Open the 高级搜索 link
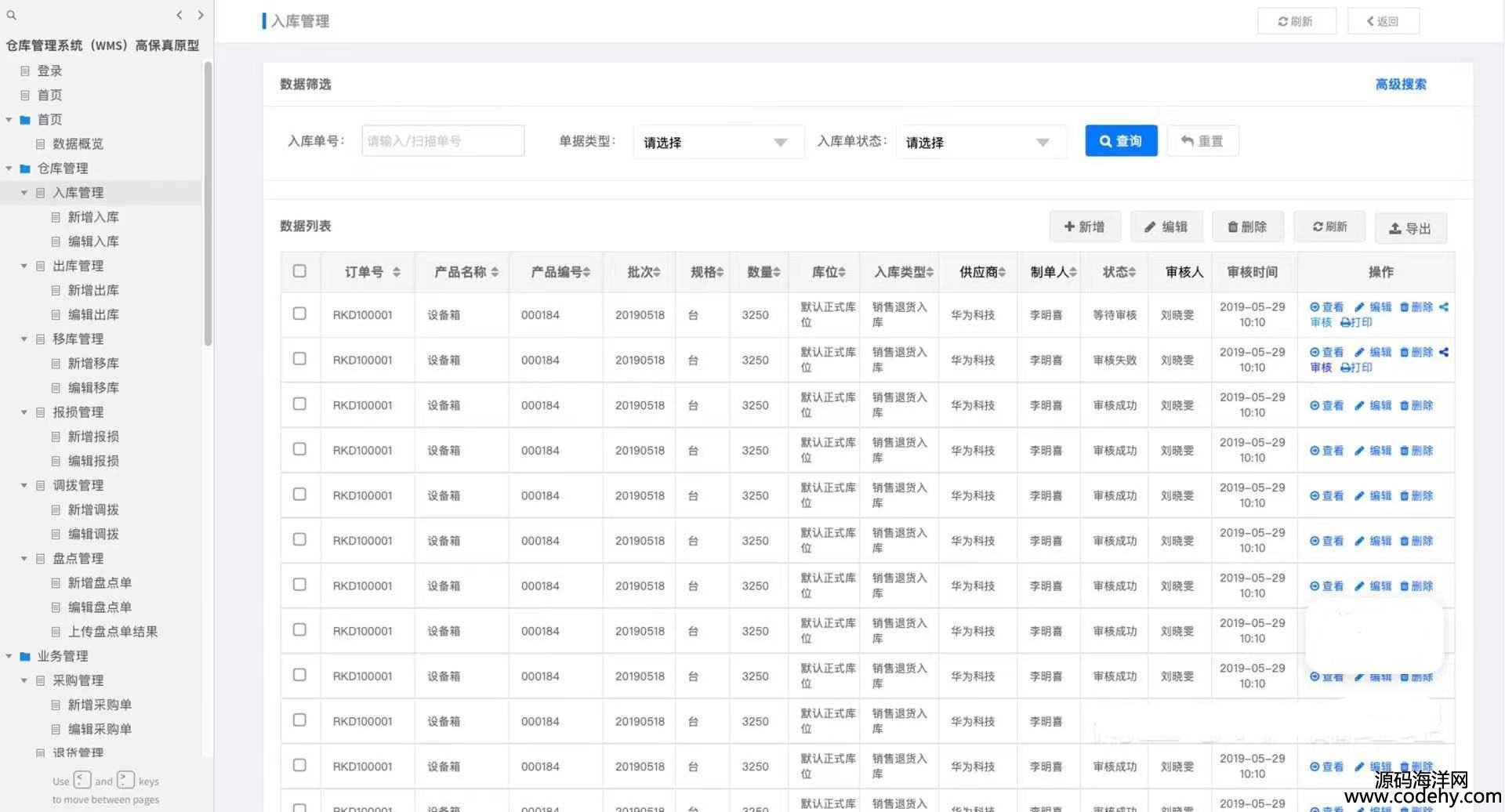Viewport: 1505px width, 812px height. tap(1401, 85)
